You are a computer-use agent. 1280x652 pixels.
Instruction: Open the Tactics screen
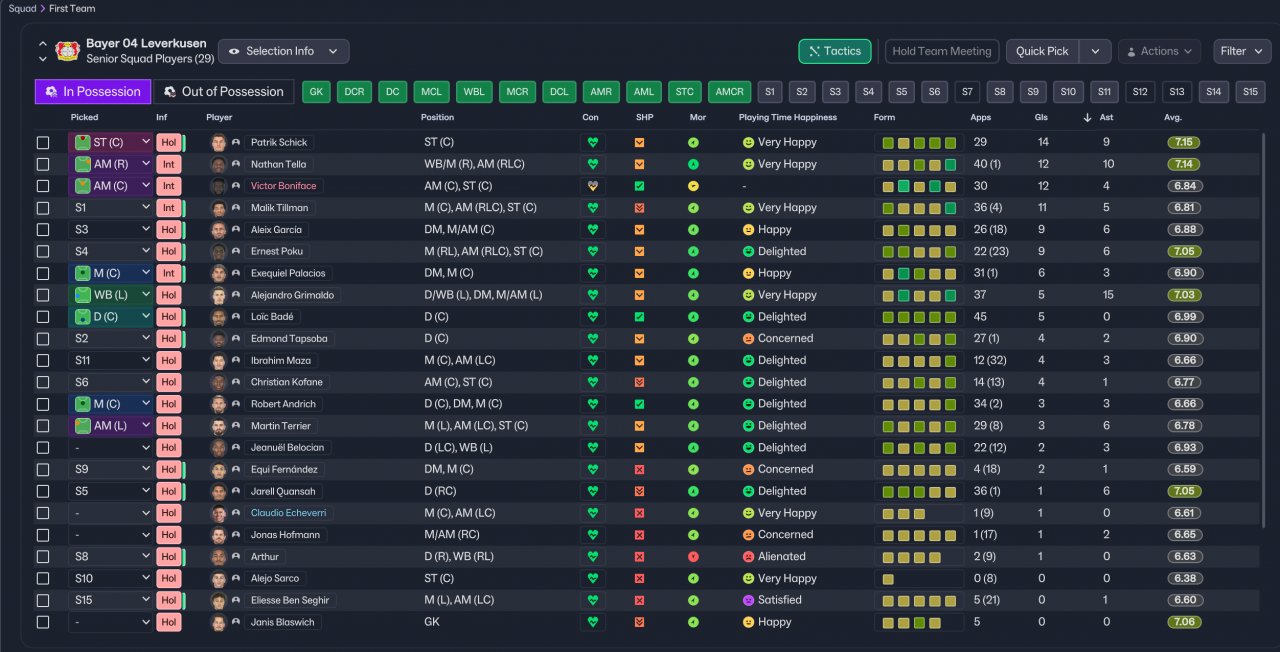click(834, 51)
